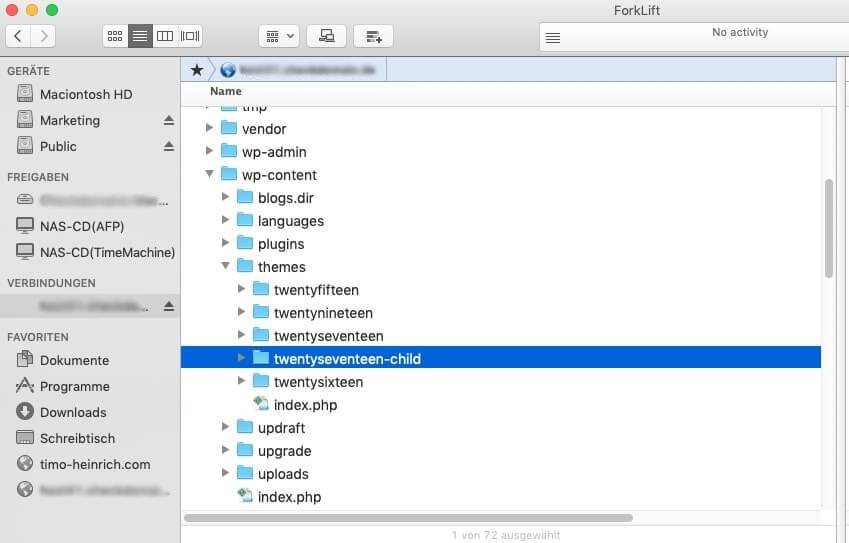Switch to icon view mode
Viewport: 849px width, 543px height.
click(115, 36)
